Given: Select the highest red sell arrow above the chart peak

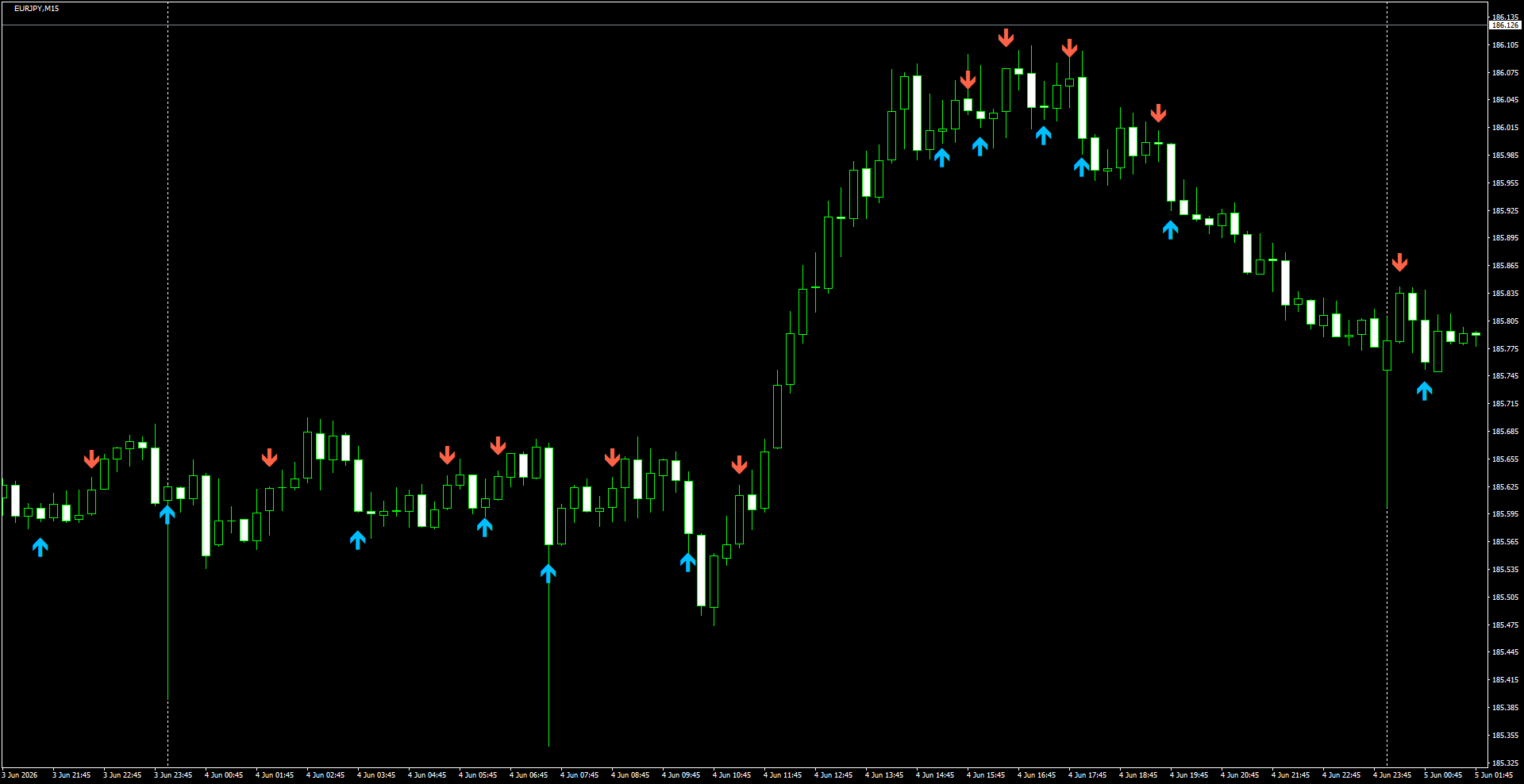Looking at the screenshot, I should point(1006,37).
